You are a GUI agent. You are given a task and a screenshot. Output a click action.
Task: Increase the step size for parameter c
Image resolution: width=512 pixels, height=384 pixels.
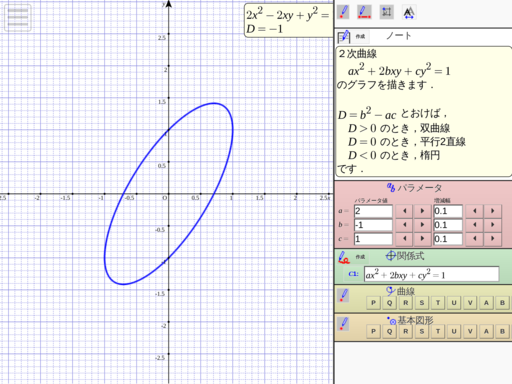tap(493, 239)
